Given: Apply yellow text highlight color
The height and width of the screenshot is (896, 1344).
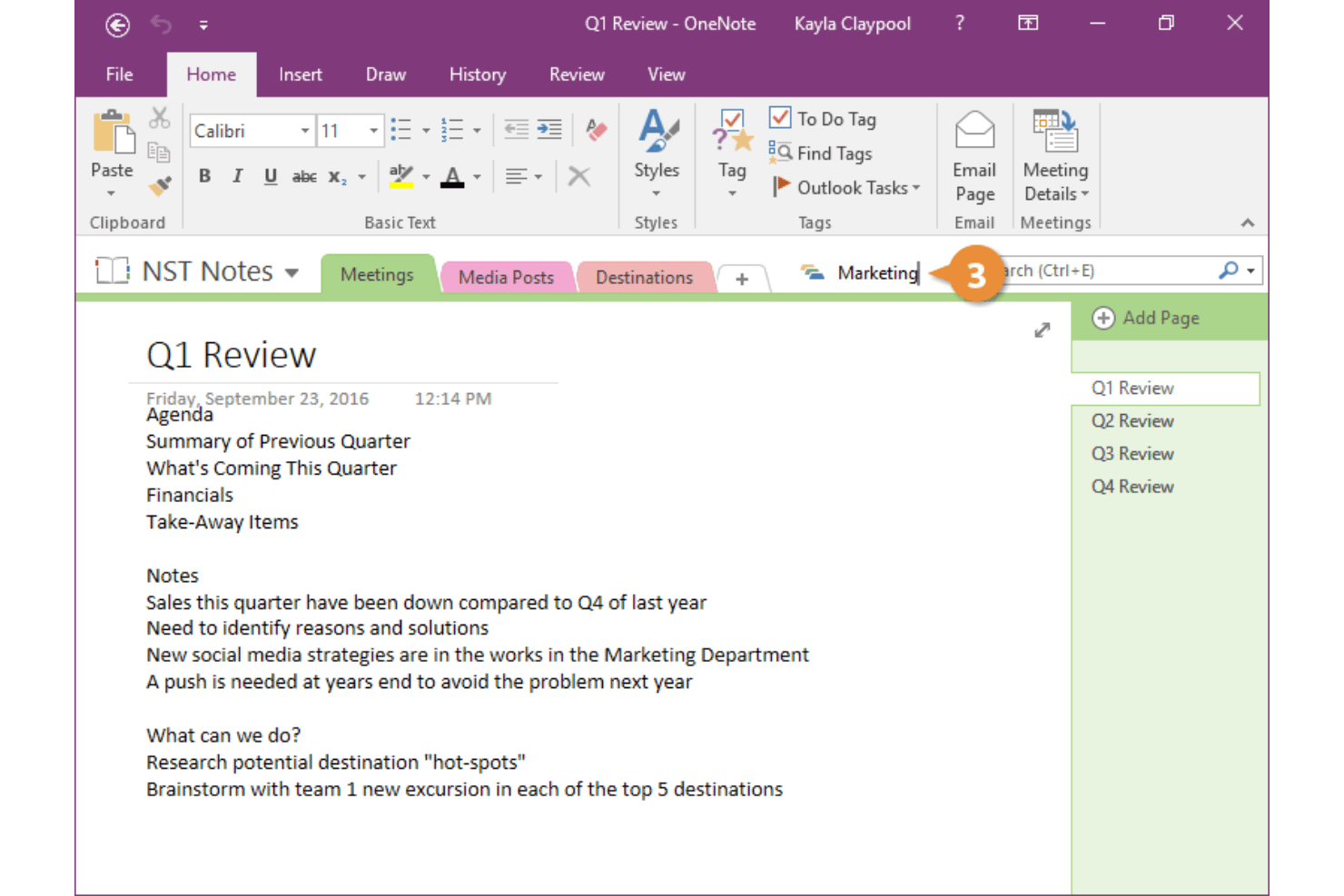Looking at the screenshot, I should click(x=401, y=176).
